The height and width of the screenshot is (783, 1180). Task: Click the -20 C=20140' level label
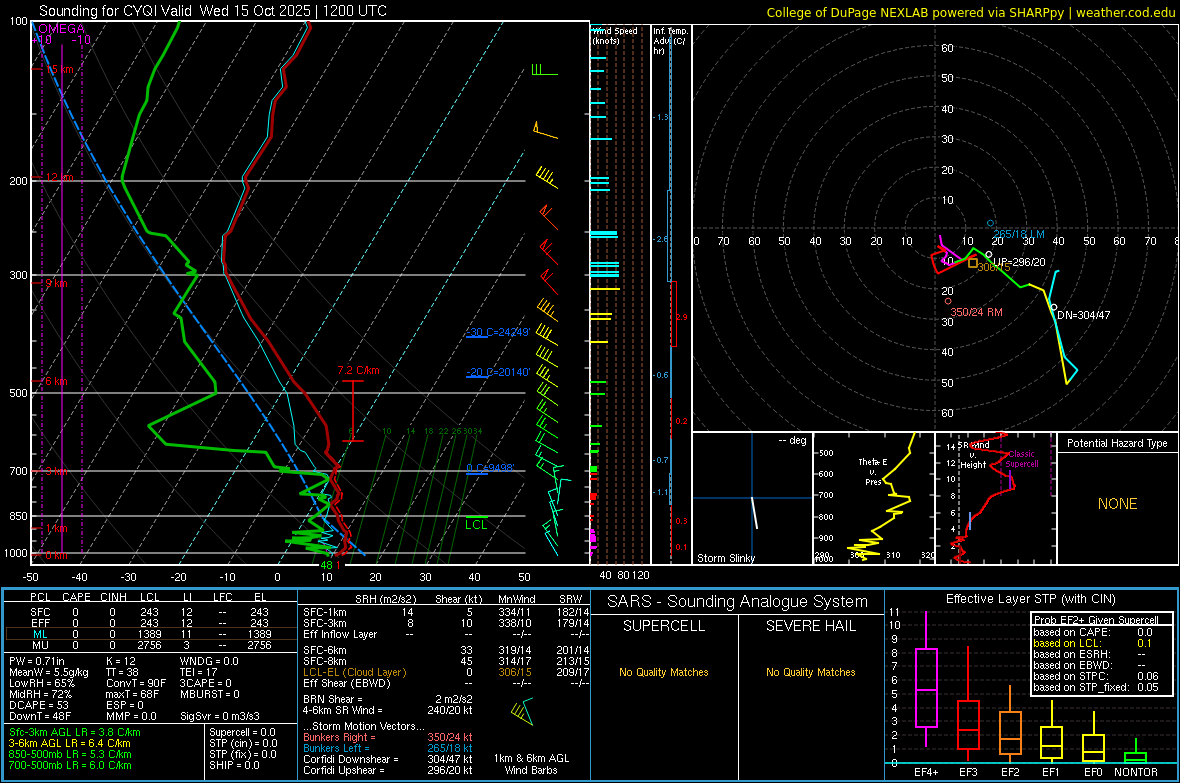click(498, 372)
